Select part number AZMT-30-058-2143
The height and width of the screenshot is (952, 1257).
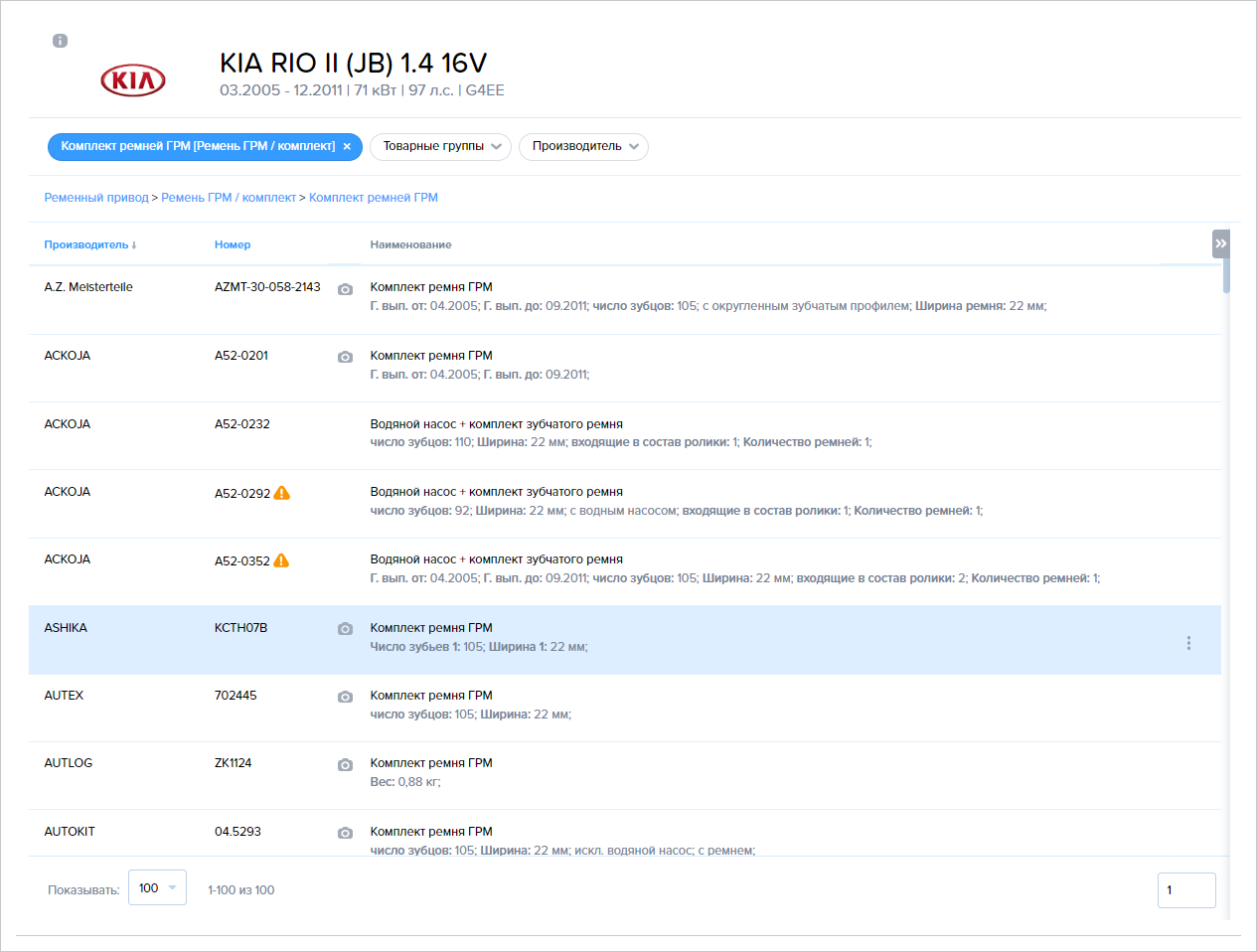[267, 287]
